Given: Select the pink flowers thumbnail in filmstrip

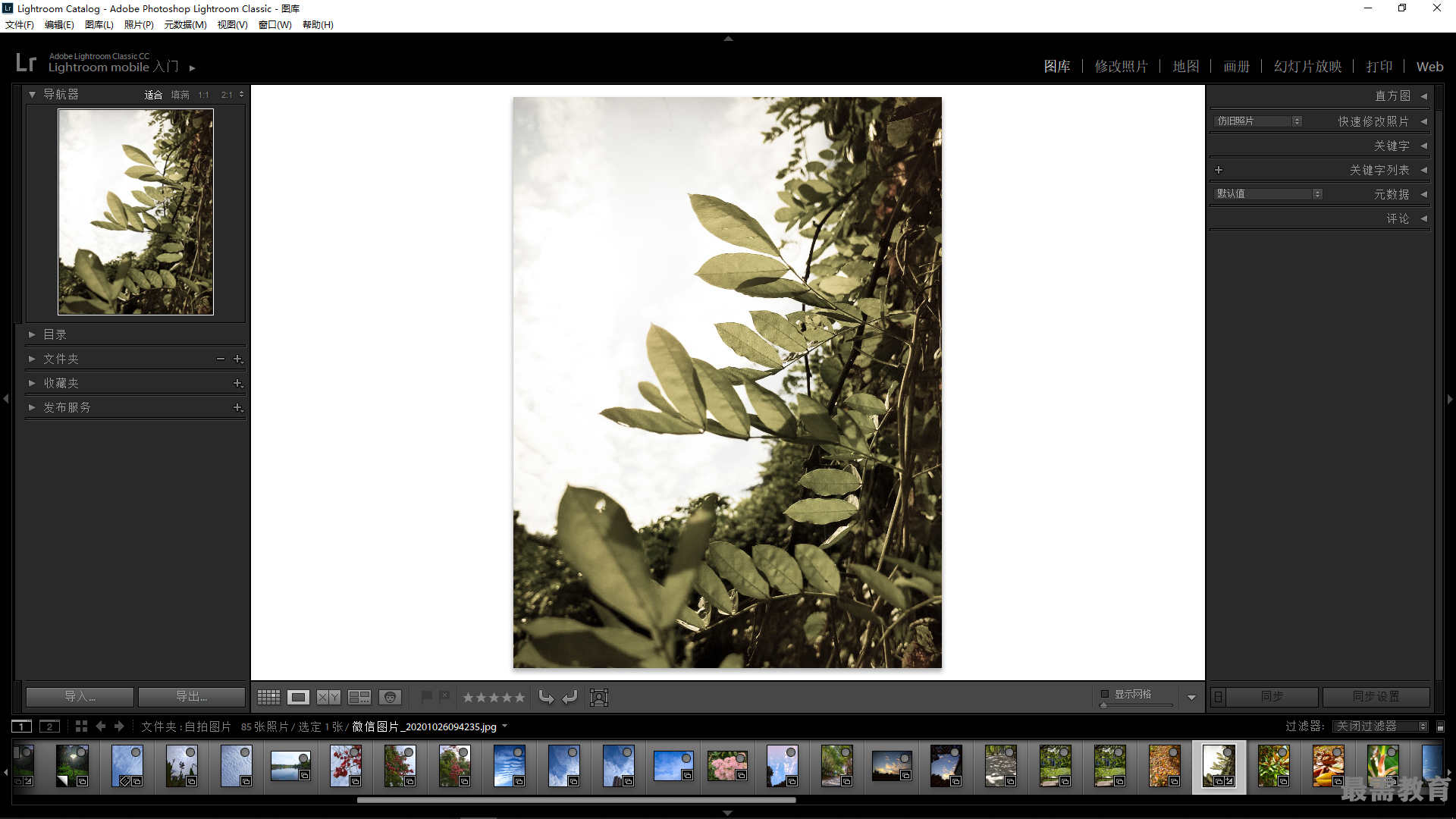Looking at the screenshot, I should 727,766.
